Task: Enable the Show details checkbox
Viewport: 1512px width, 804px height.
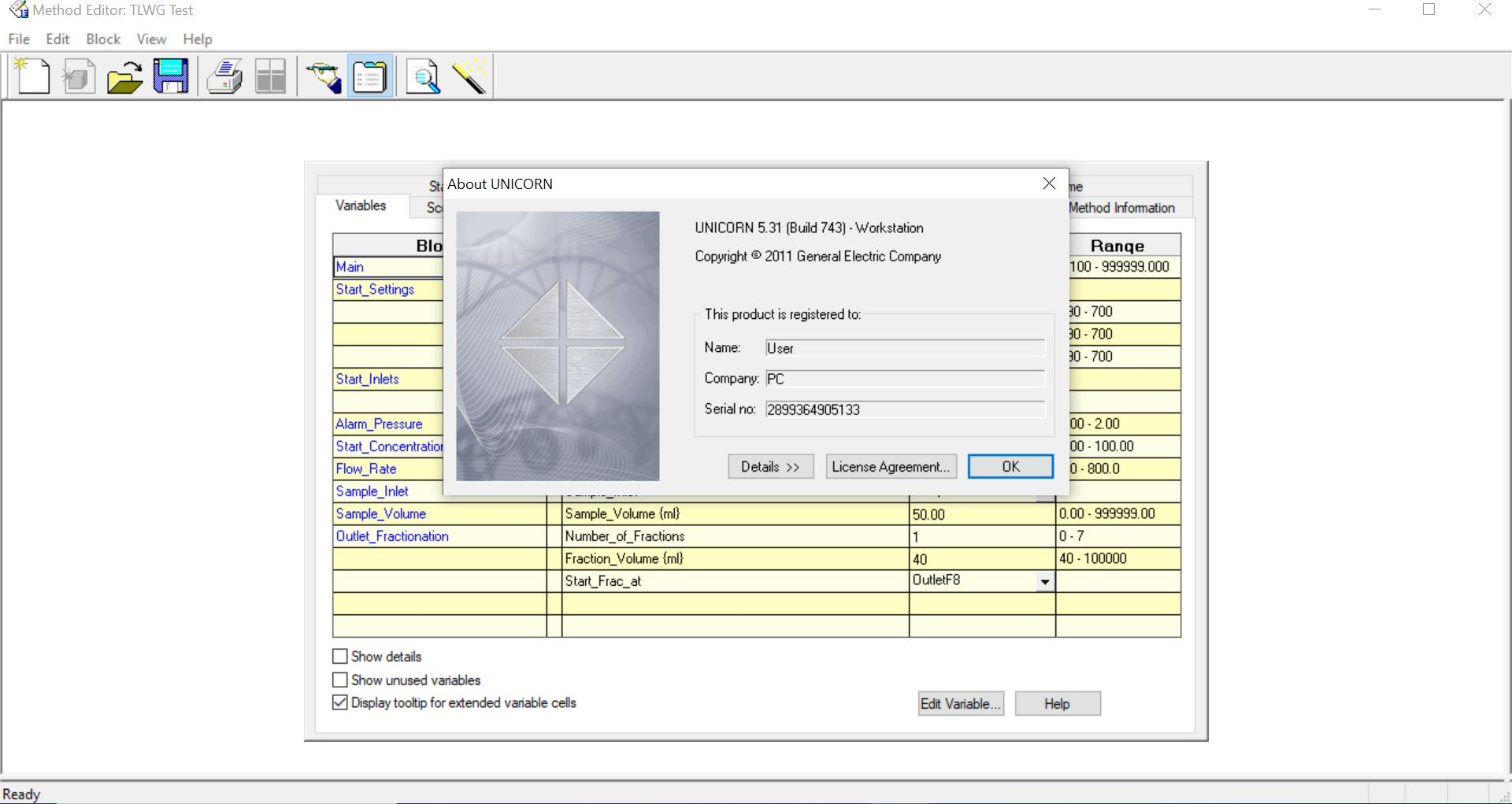Action: tap(340, 656)
